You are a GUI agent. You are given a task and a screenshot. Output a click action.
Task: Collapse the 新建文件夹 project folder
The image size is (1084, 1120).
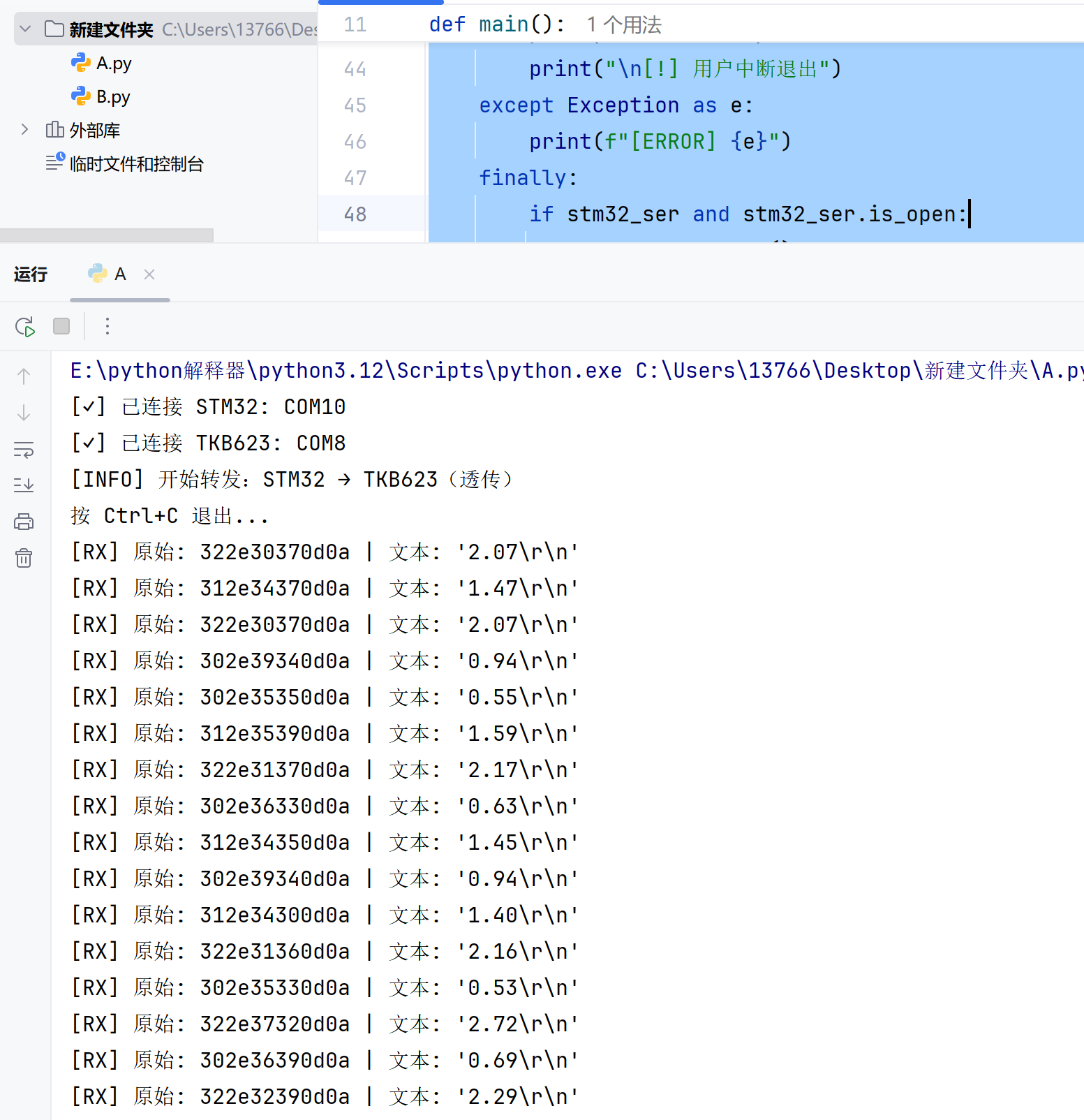(26, 29)
